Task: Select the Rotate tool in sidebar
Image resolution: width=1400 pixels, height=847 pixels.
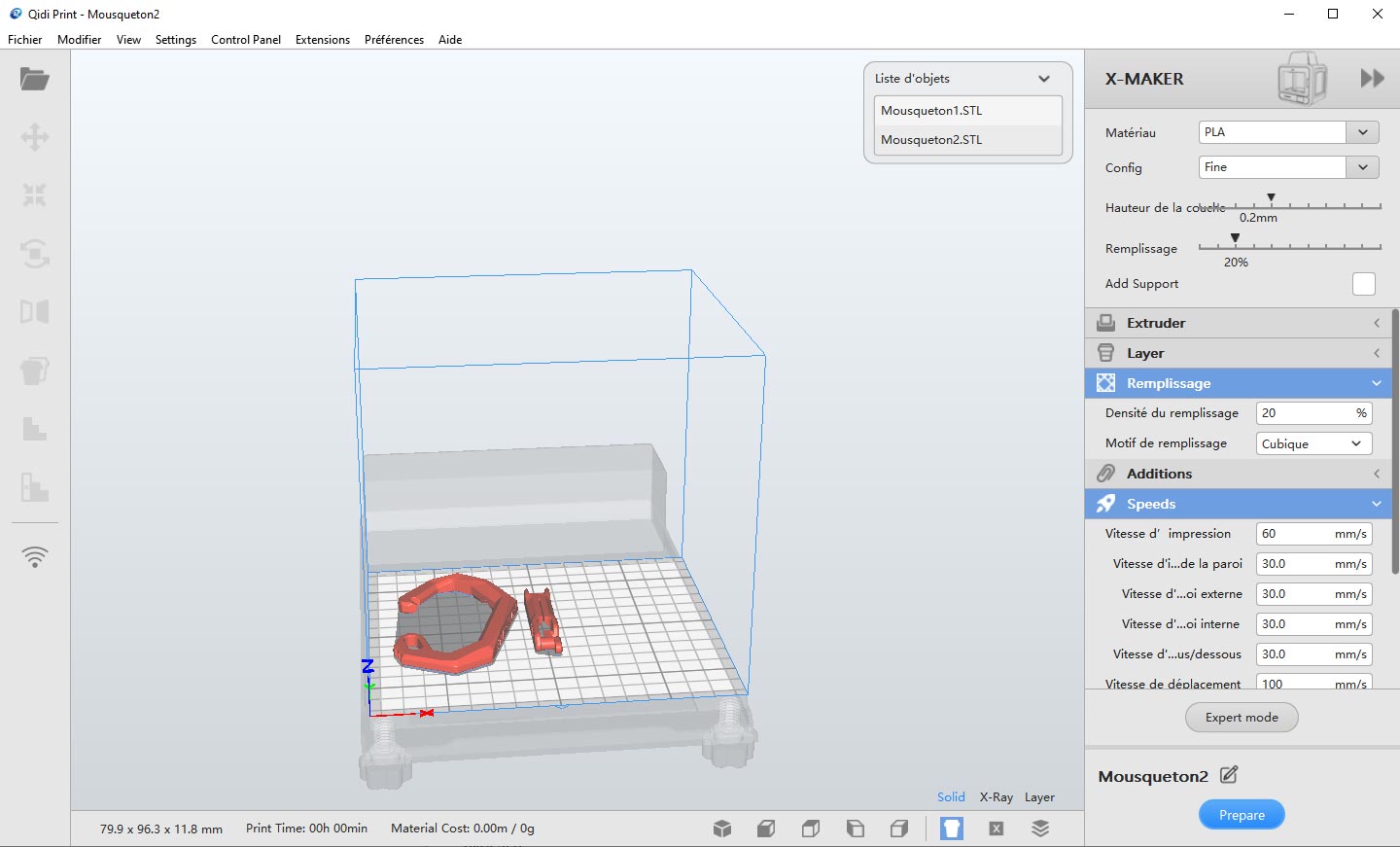Action: (35, 254)
